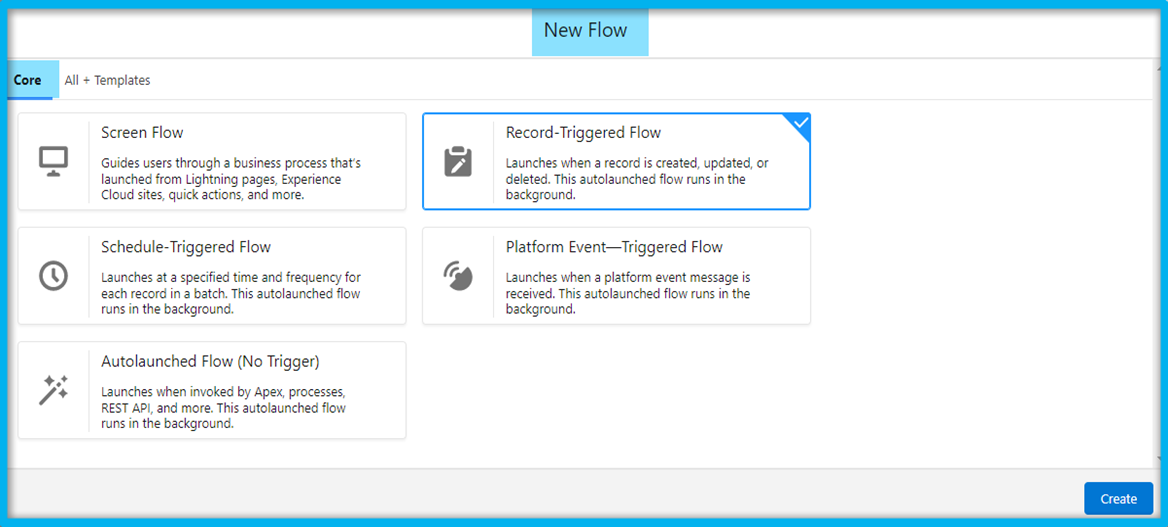Click the Screen Flow monitor icon
Image resolution: width=1168 pixels, height=527 pixels.
click(x=54, y=161)
